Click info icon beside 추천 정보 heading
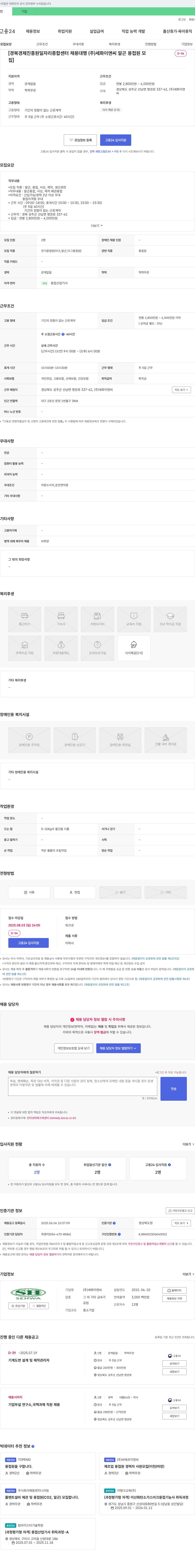Screen dimensions: 195x1568 (33, 1446)
